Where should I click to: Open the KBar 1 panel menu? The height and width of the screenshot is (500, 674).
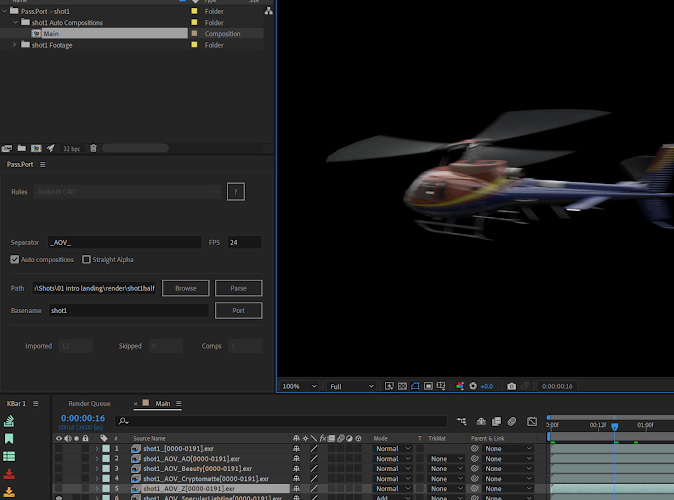36,403
